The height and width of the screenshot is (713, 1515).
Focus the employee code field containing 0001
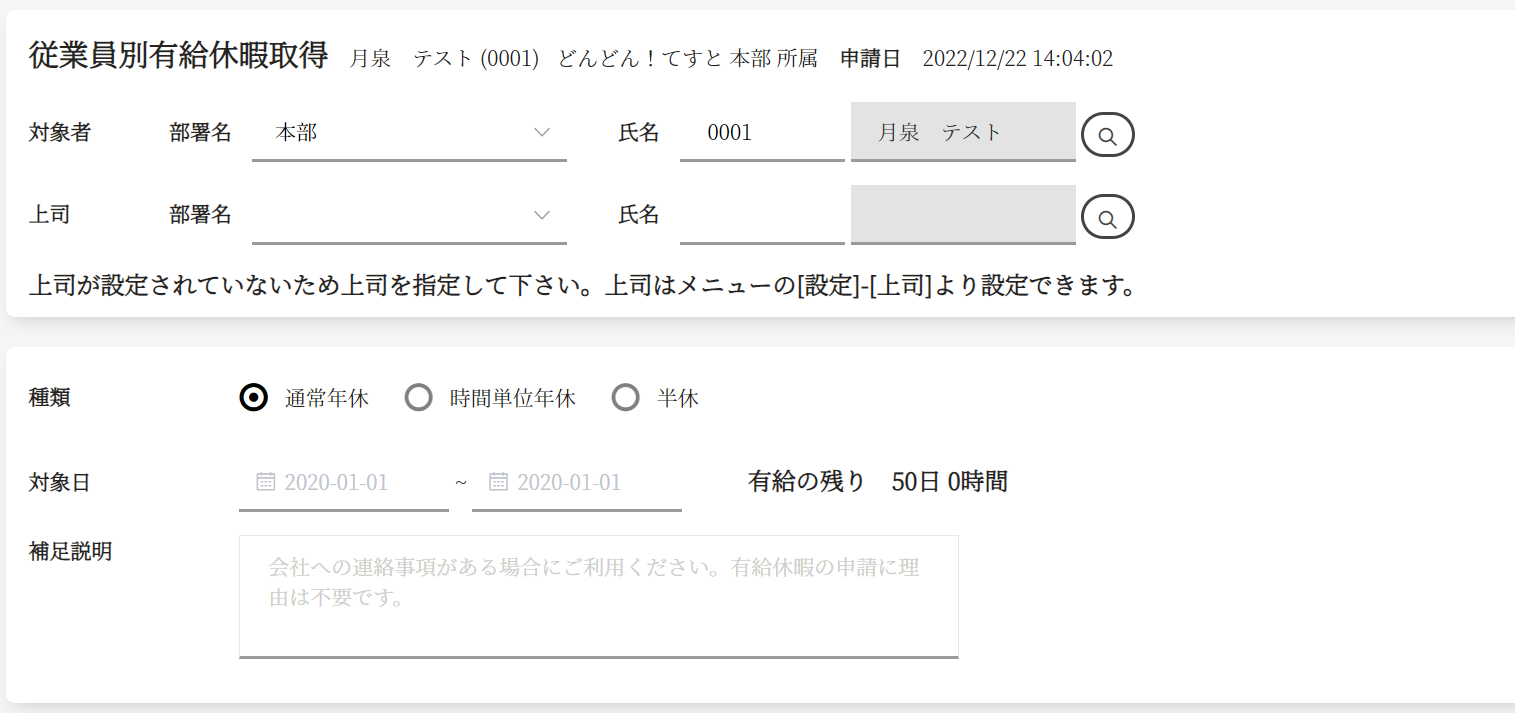[761, 132]
